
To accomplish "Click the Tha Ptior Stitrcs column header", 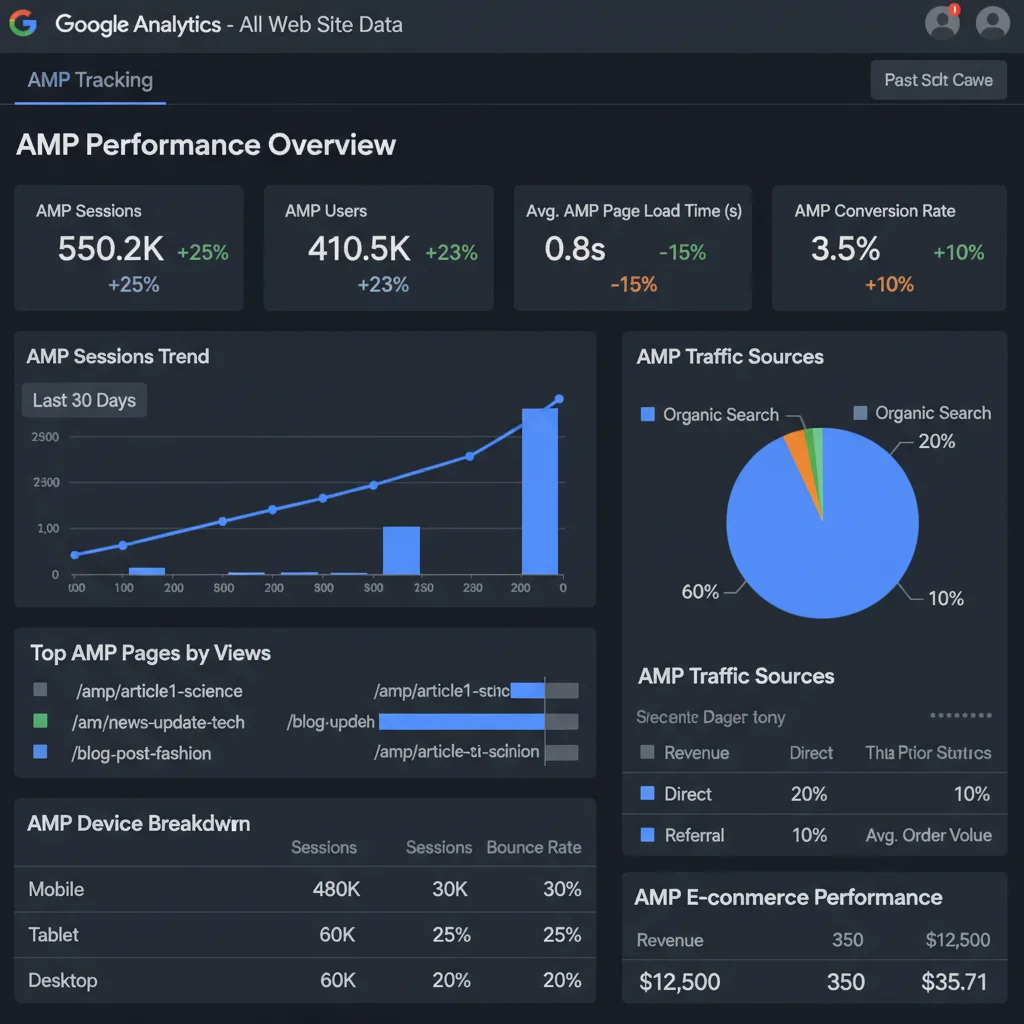I will point(928,753).
